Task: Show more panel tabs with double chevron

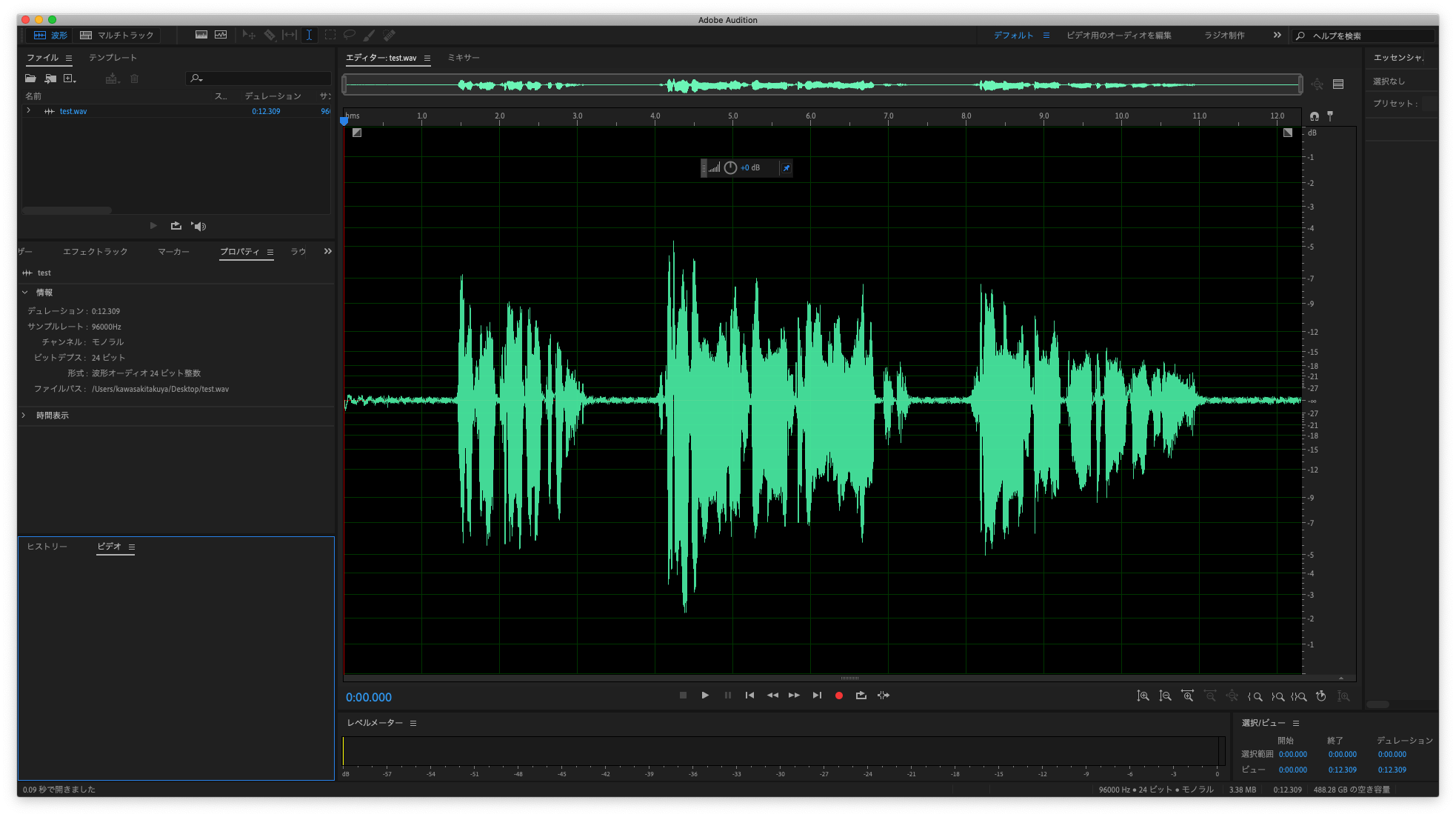Action: pos(328,252)
